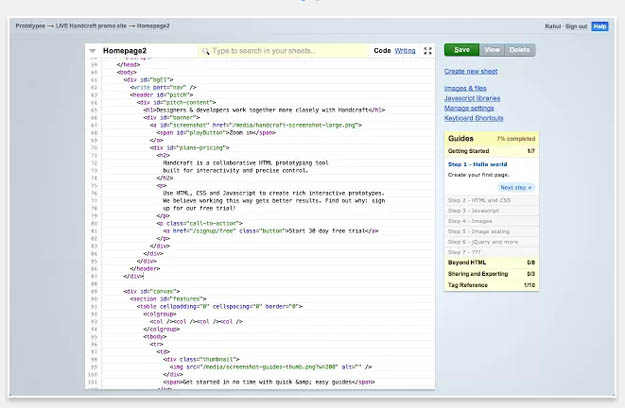Click the table cellpadding code line
The height and width of the screenshot is (408, 625).
click(x=219, y=306)
